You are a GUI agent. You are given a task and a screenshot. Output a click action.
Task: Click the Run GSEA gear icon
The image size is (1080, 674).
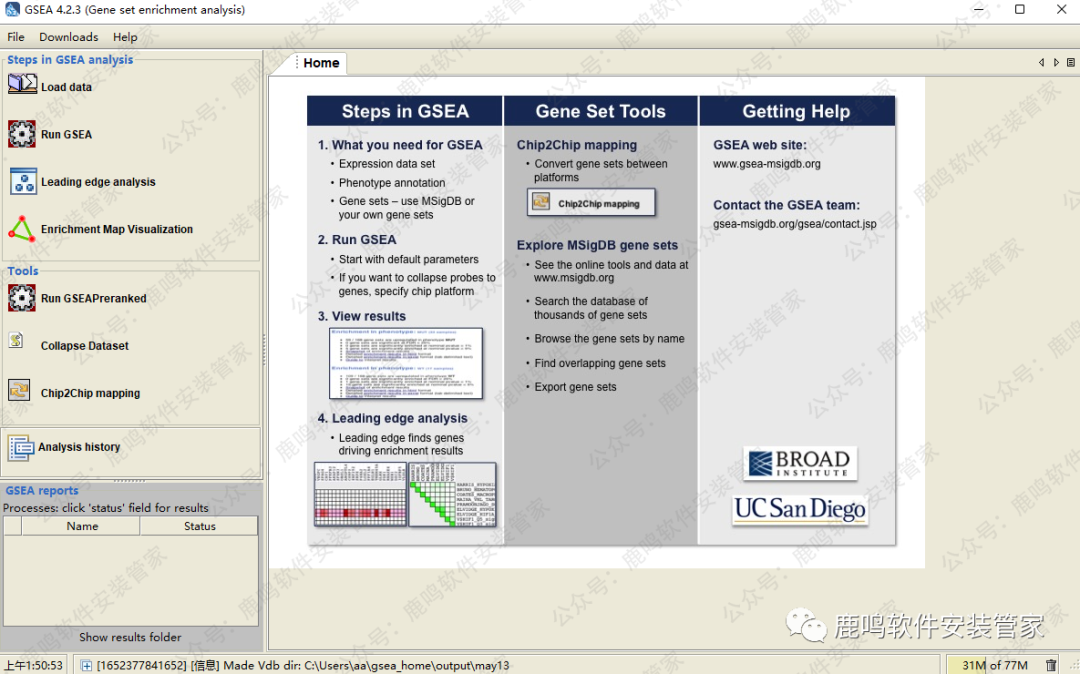[x=22, y=134]
